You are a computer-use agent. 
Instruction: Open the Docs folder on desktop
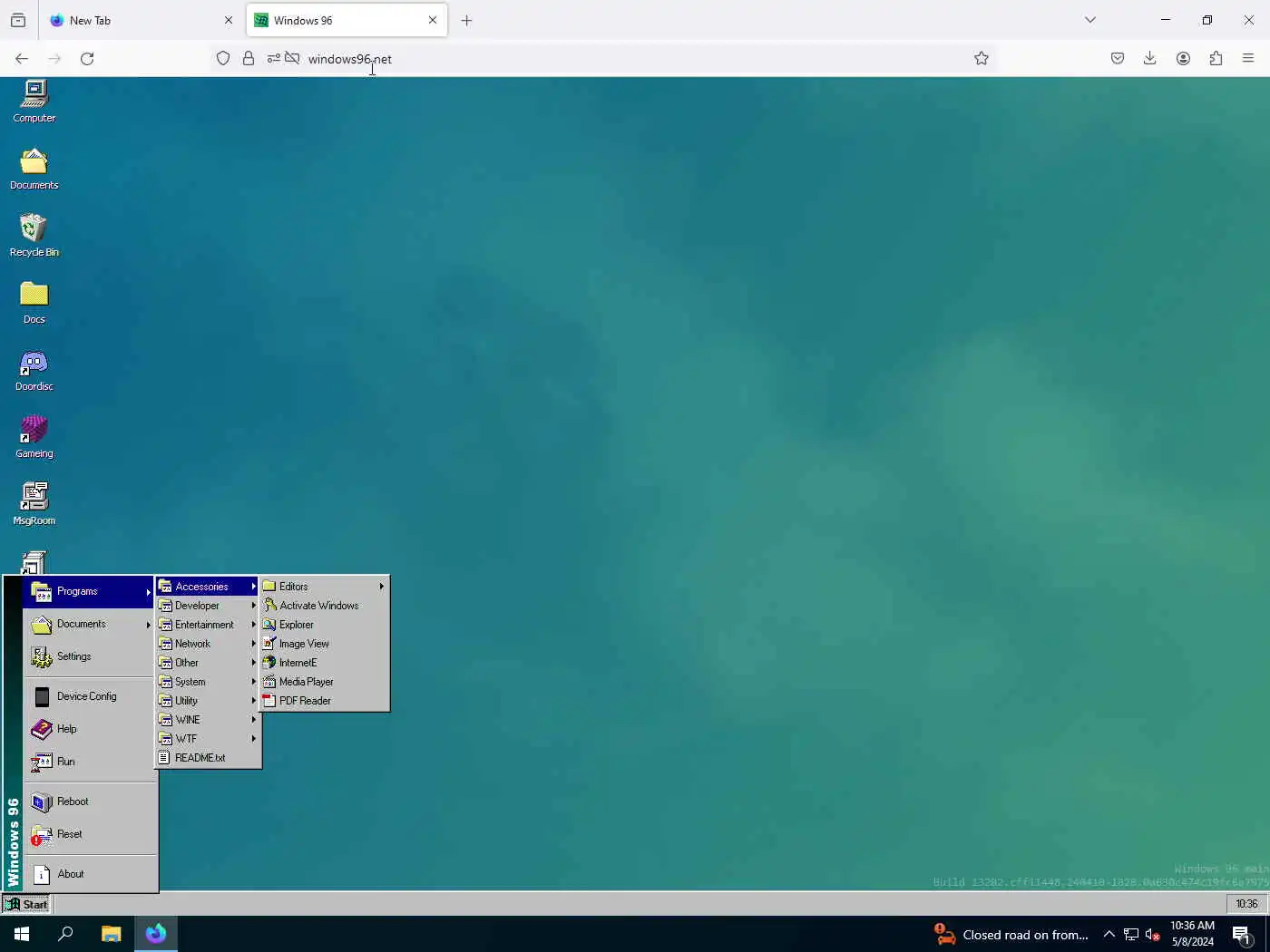pos(34,303)
